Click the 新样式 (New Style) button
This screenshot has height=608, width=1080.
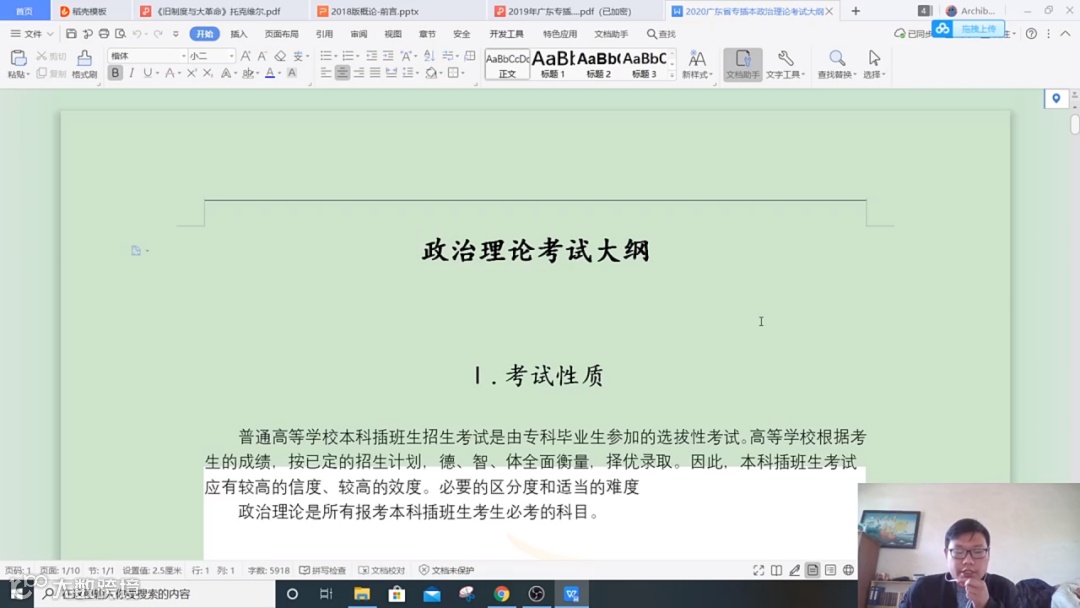pyautogui.click(x=696, y=62)
